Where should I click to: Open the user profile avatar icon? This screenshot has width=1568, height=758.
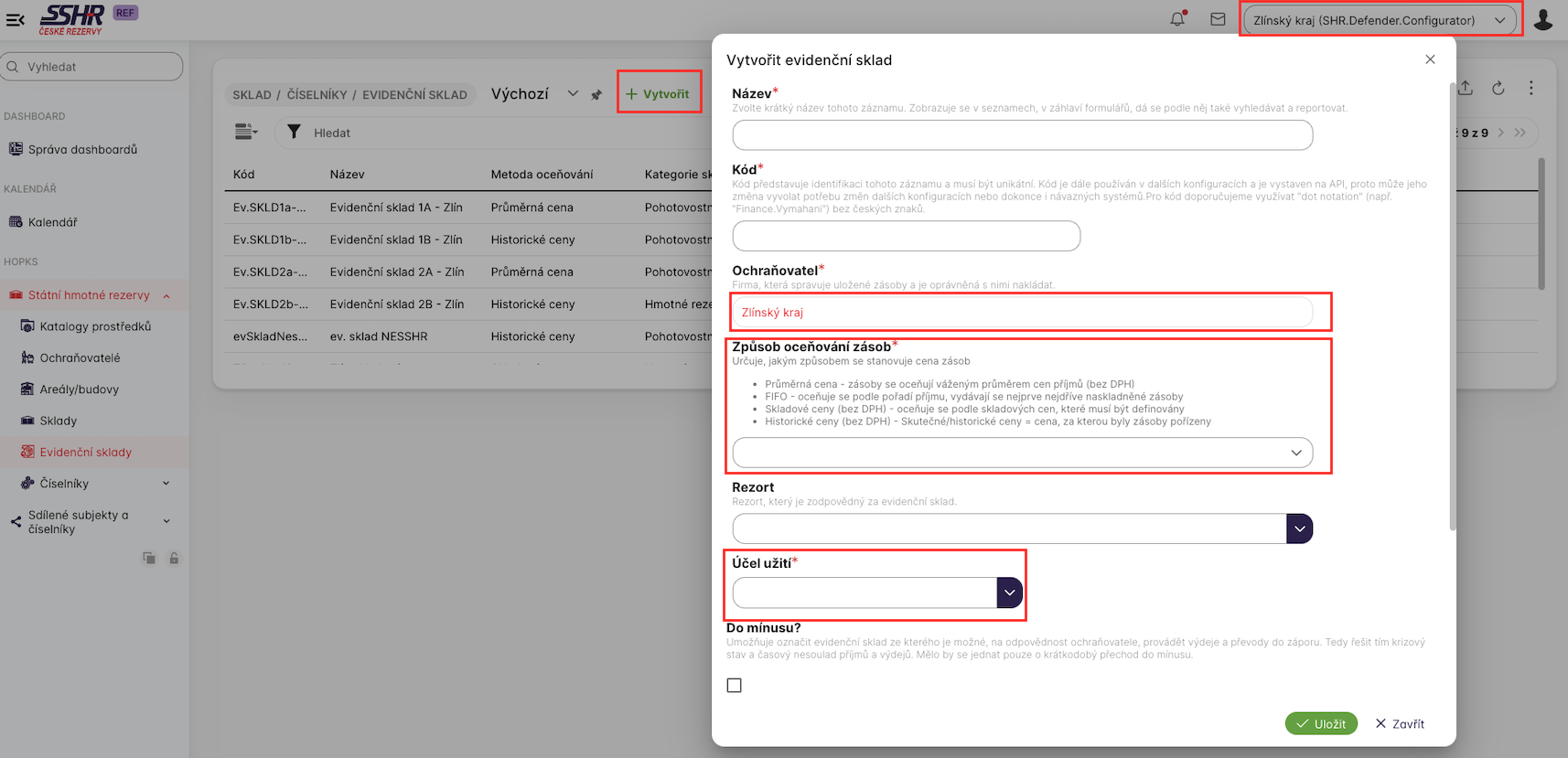click(x=1543, y=20)
